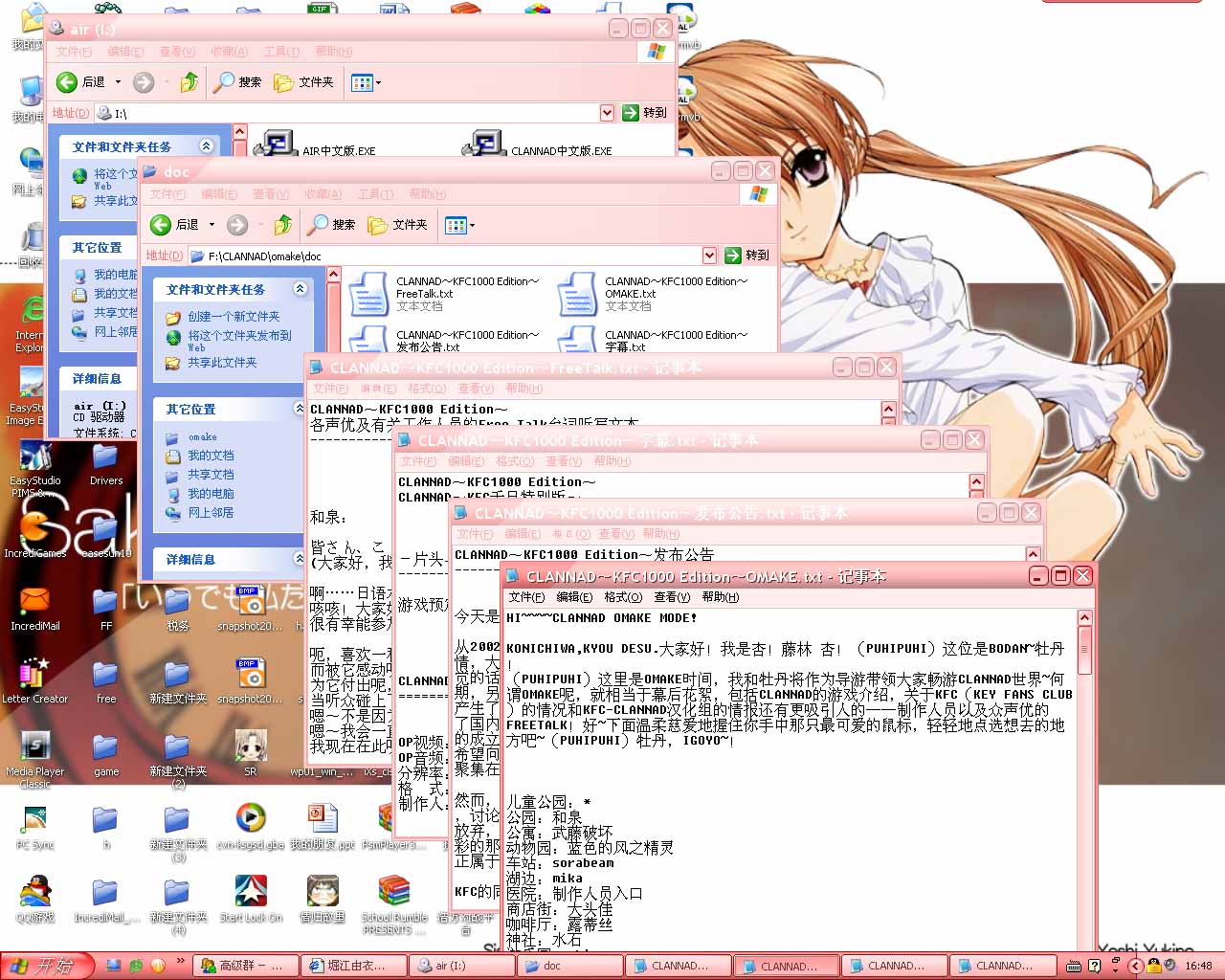Open the 开始 Start menu
This screenshot has height=980, width=1225.
click(47, 966)
